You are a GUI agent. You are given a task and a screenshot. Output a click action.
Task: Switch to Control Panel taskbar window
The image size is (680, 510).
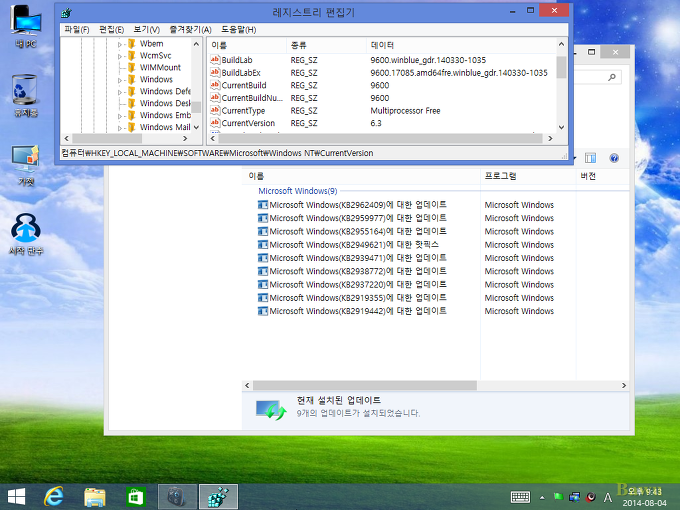[x=177, y=497]
